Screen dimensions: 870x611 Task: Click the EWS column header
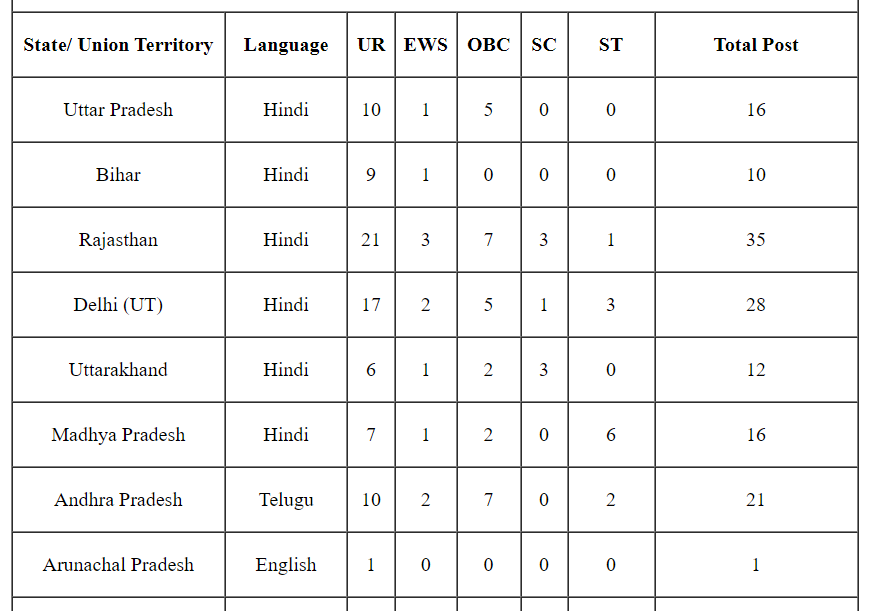426,44
